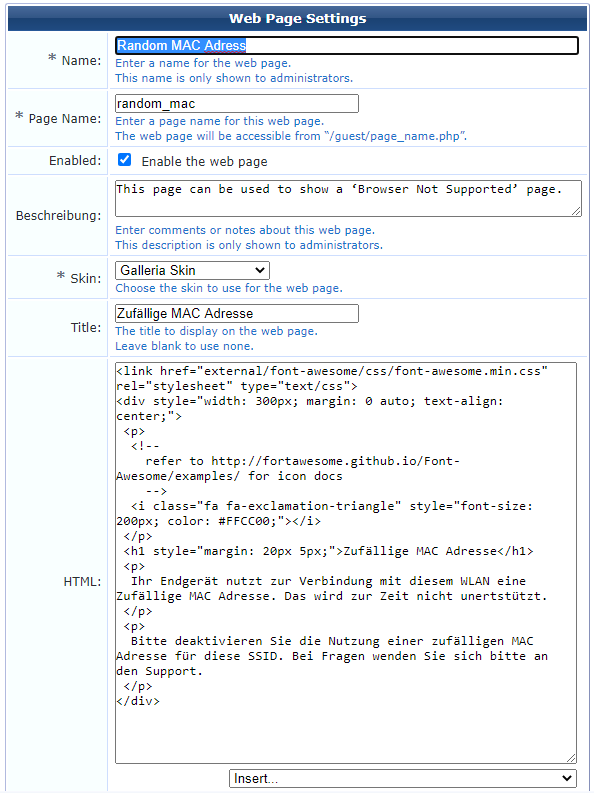Click the 'HTML:' row label
Viewport: 594px width, 793px height.
(x=82, y=582)
